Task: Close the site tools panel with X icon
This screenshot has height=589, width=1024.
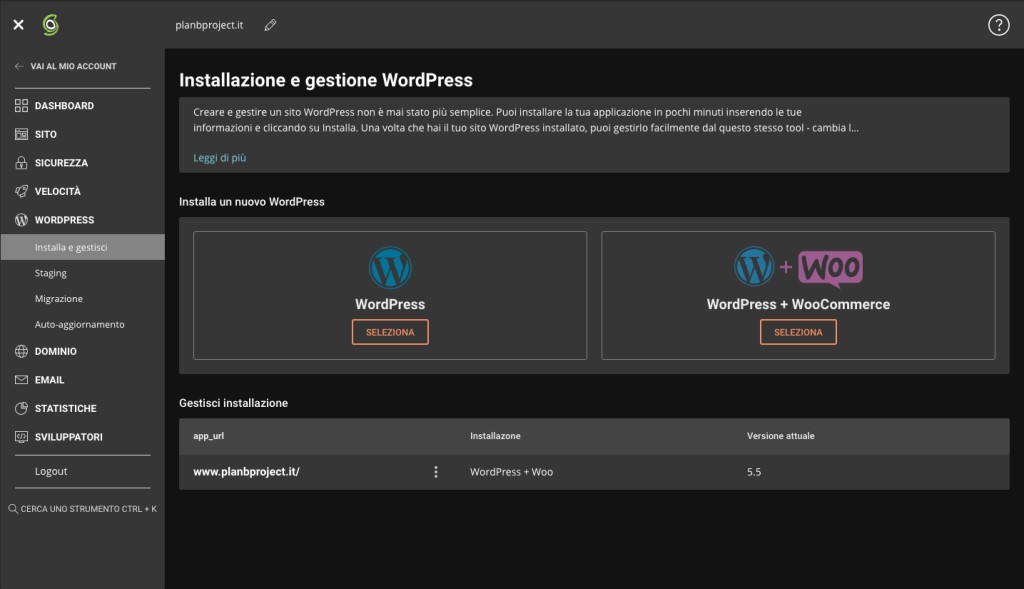Action: point(18,25)
